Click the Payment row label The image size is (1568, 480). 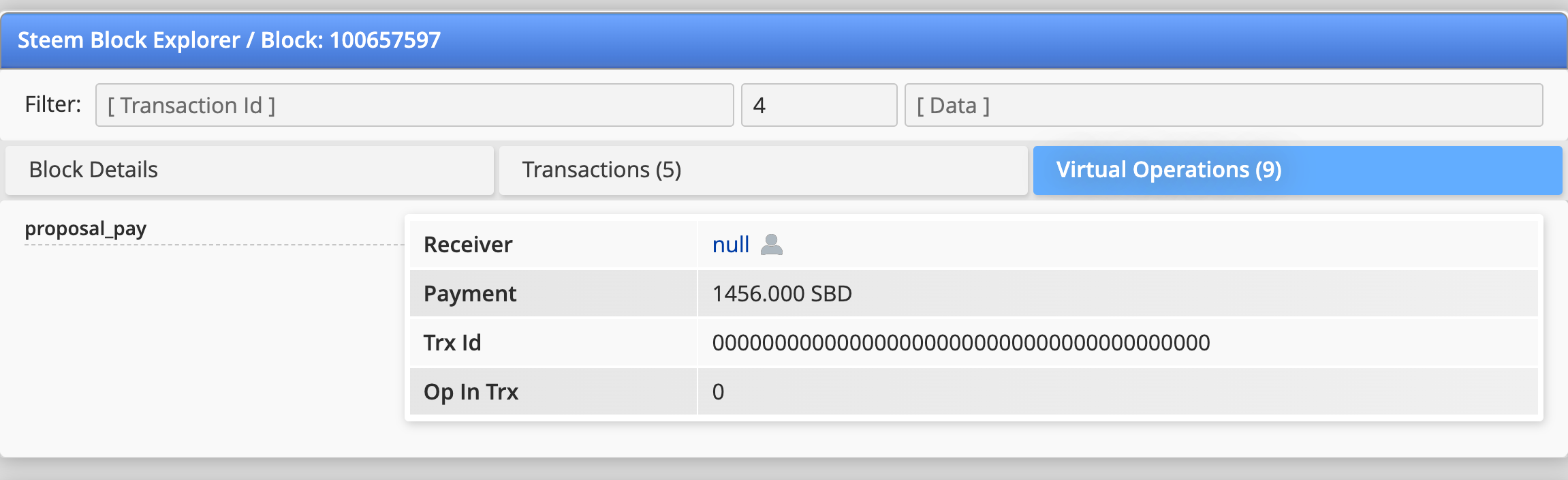(x=470, y=294)
